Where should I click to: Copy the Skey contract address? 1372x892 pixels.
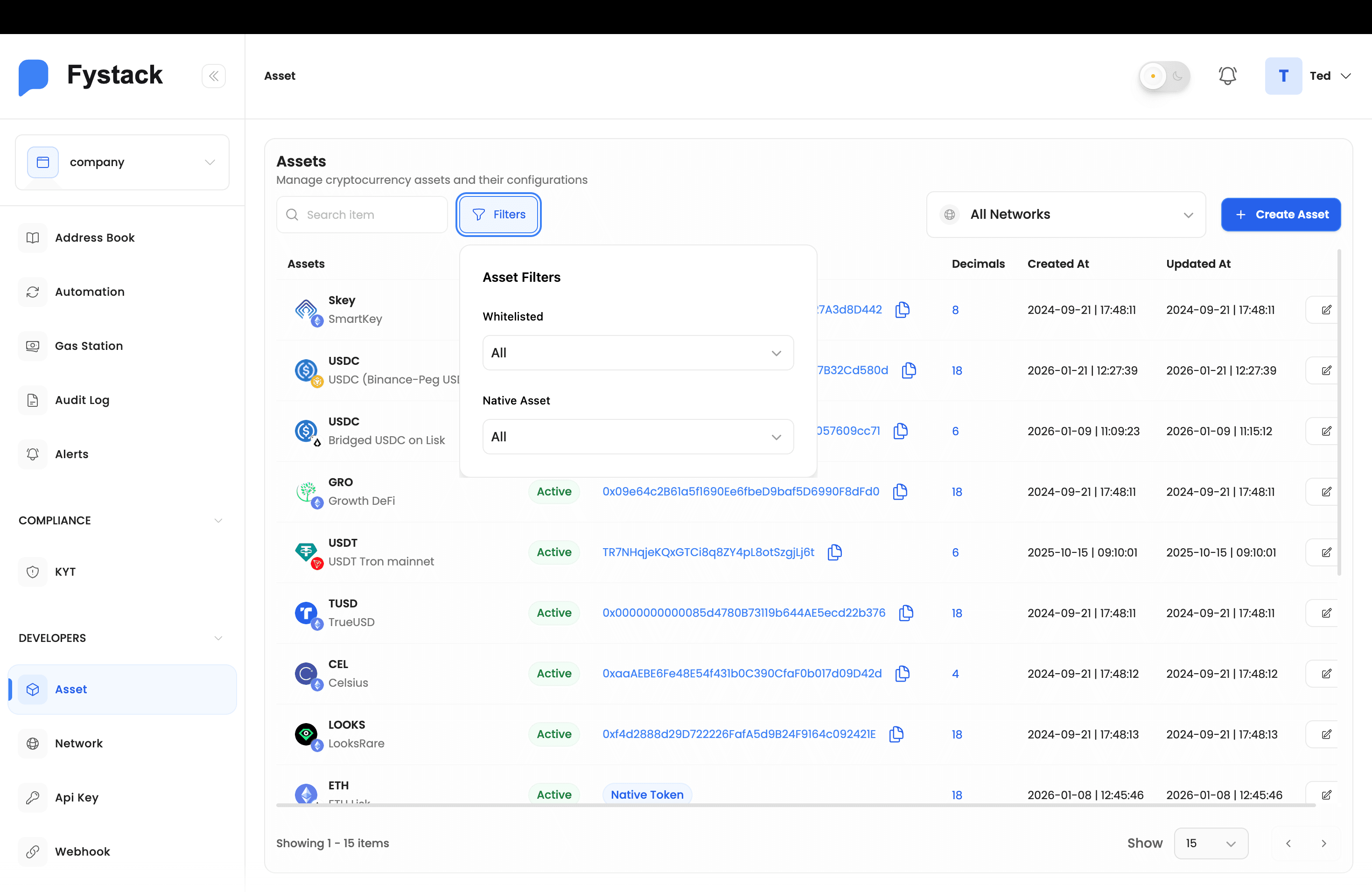click(x=902, y=310)
